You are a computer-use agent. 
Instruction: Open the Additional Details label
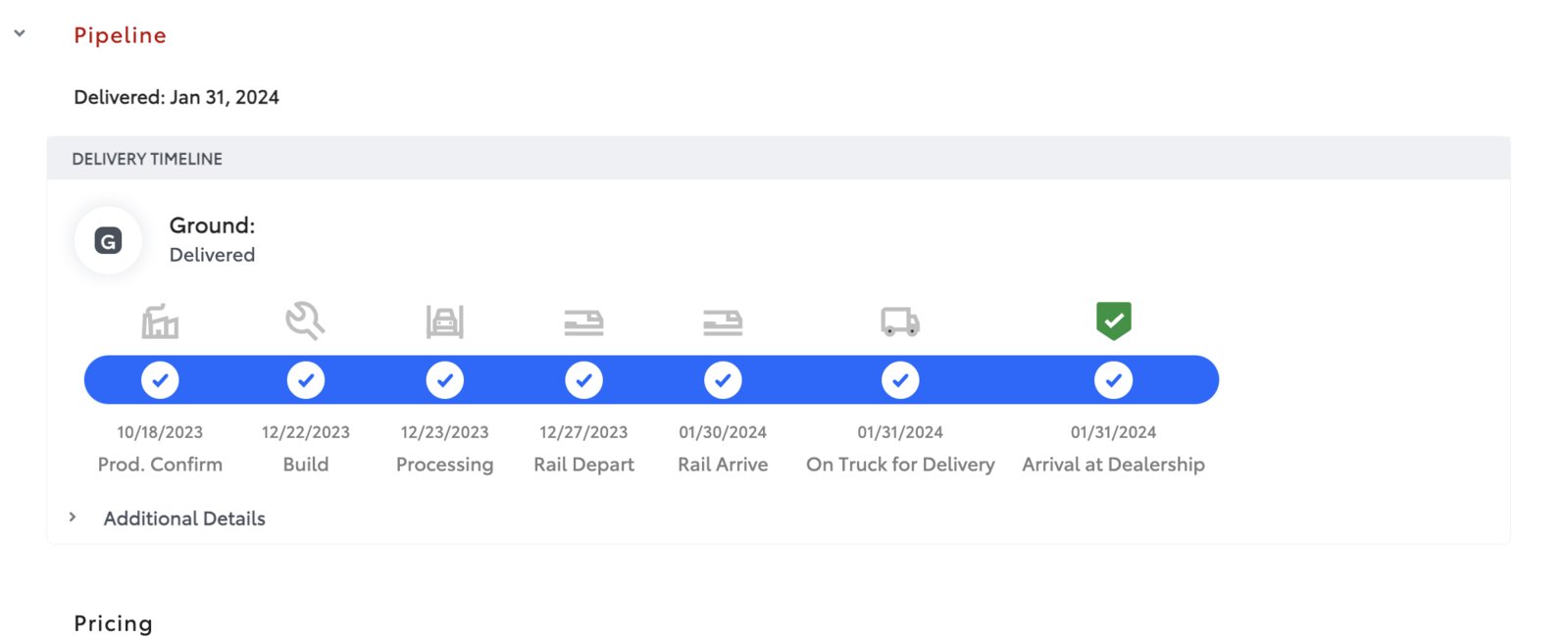click(x=184, y=518)
